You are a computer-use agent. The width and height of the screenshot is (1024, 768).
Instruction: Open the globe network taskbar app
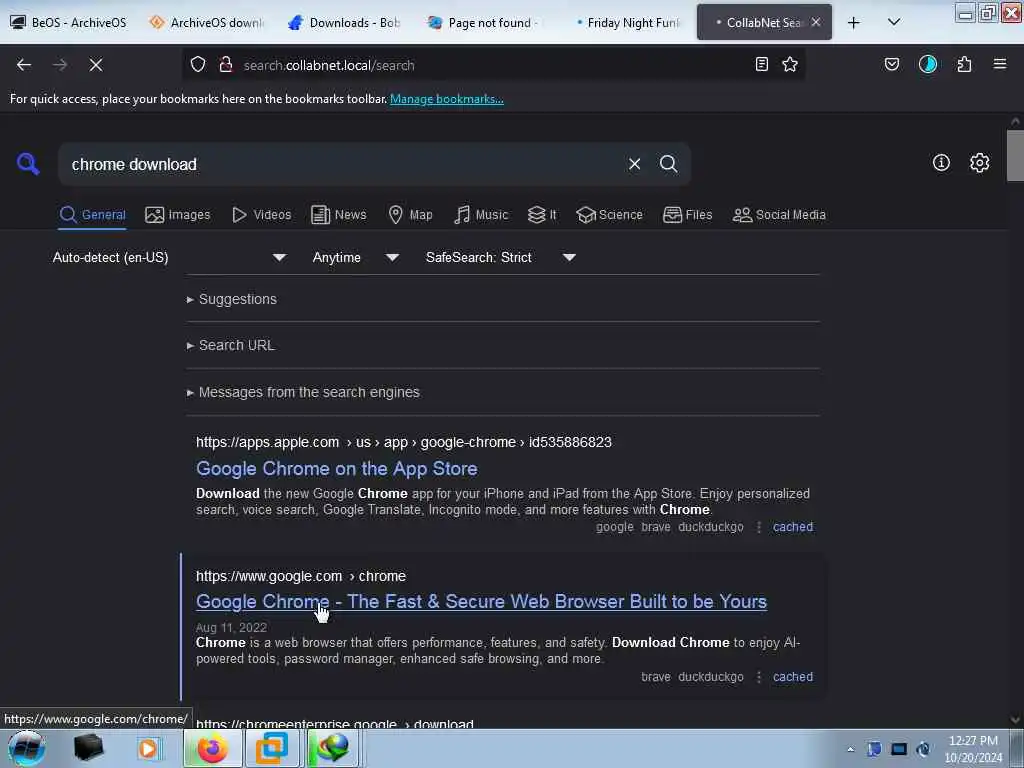(333, 748)
